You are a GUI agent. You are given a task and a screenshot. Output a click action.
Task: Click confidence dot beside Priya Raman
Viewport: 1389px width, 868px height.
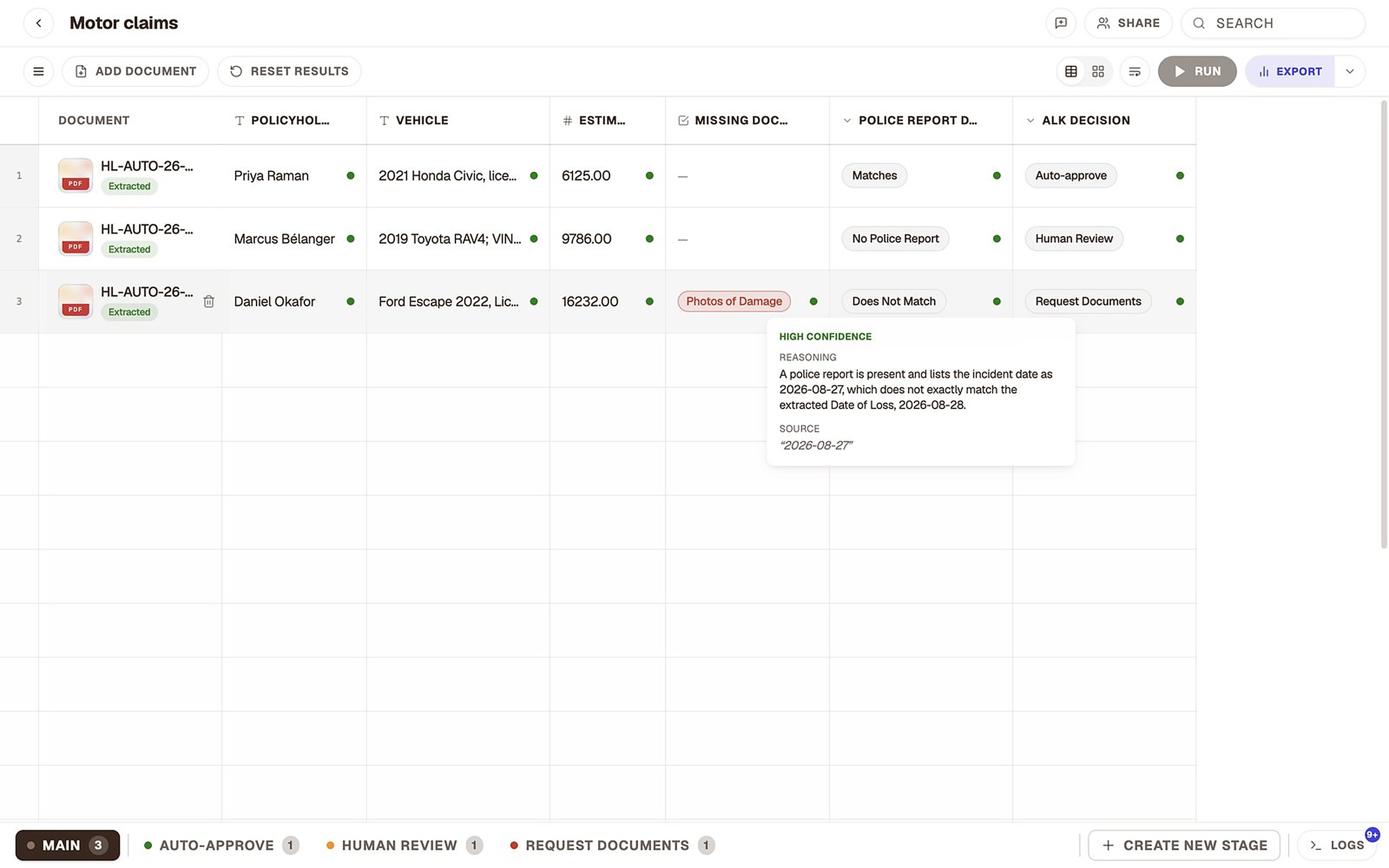coord(351,176)
